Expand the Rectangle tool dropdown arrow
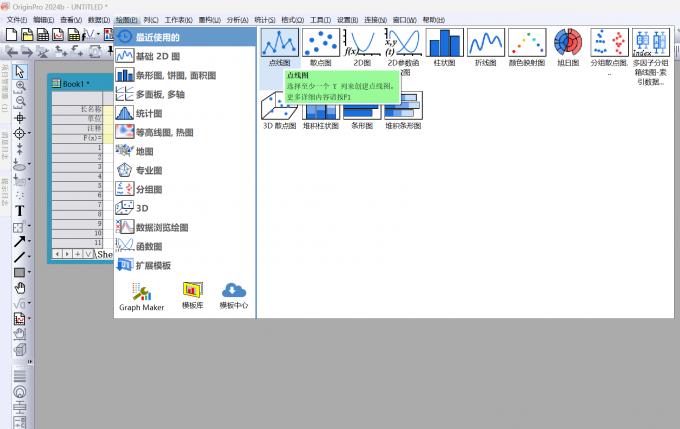680x429 pixels. 29,272
